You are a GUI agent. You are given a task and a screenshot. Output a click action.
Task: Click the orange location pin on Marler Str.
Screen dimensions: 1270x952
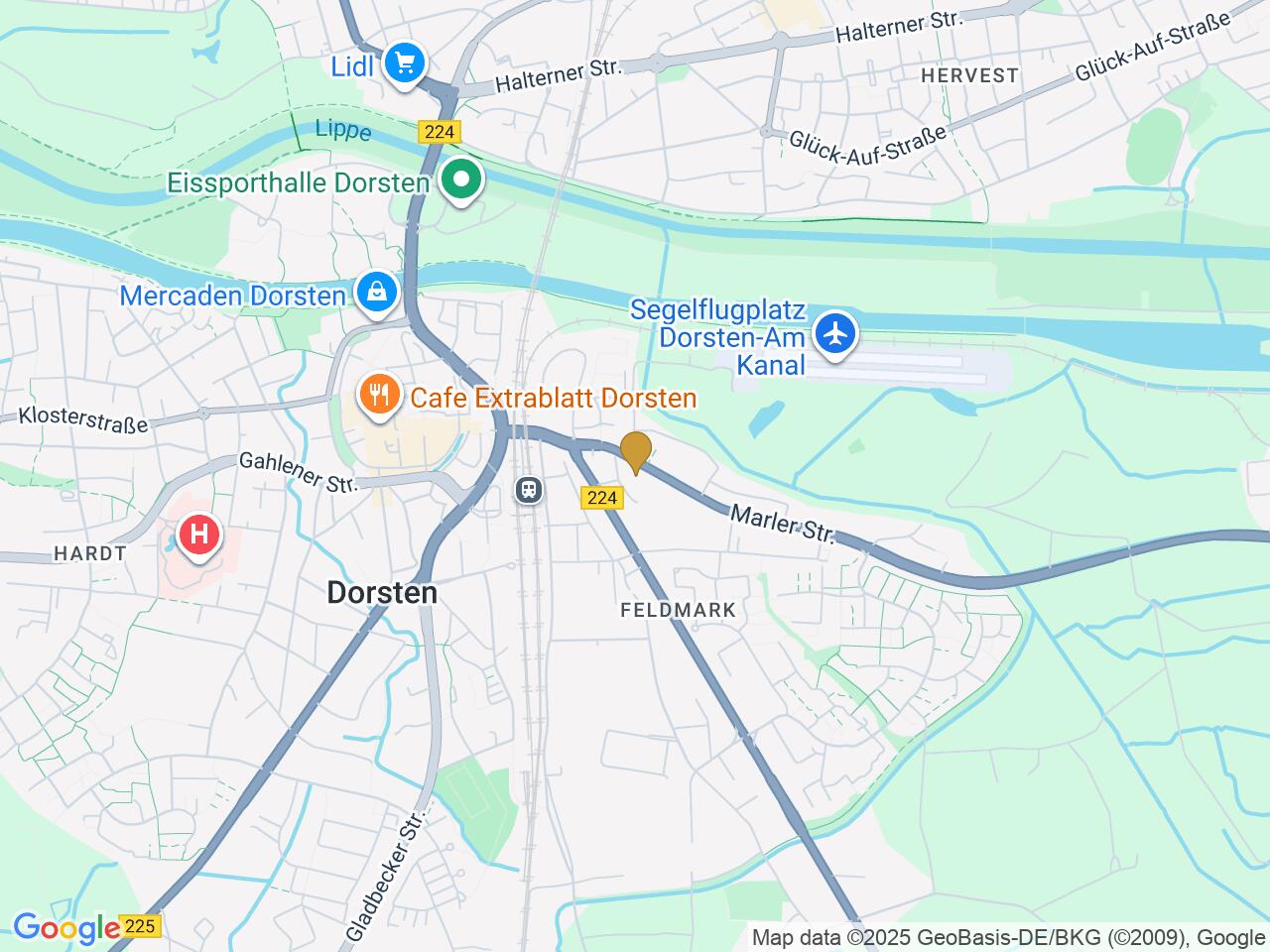point(635,453)
